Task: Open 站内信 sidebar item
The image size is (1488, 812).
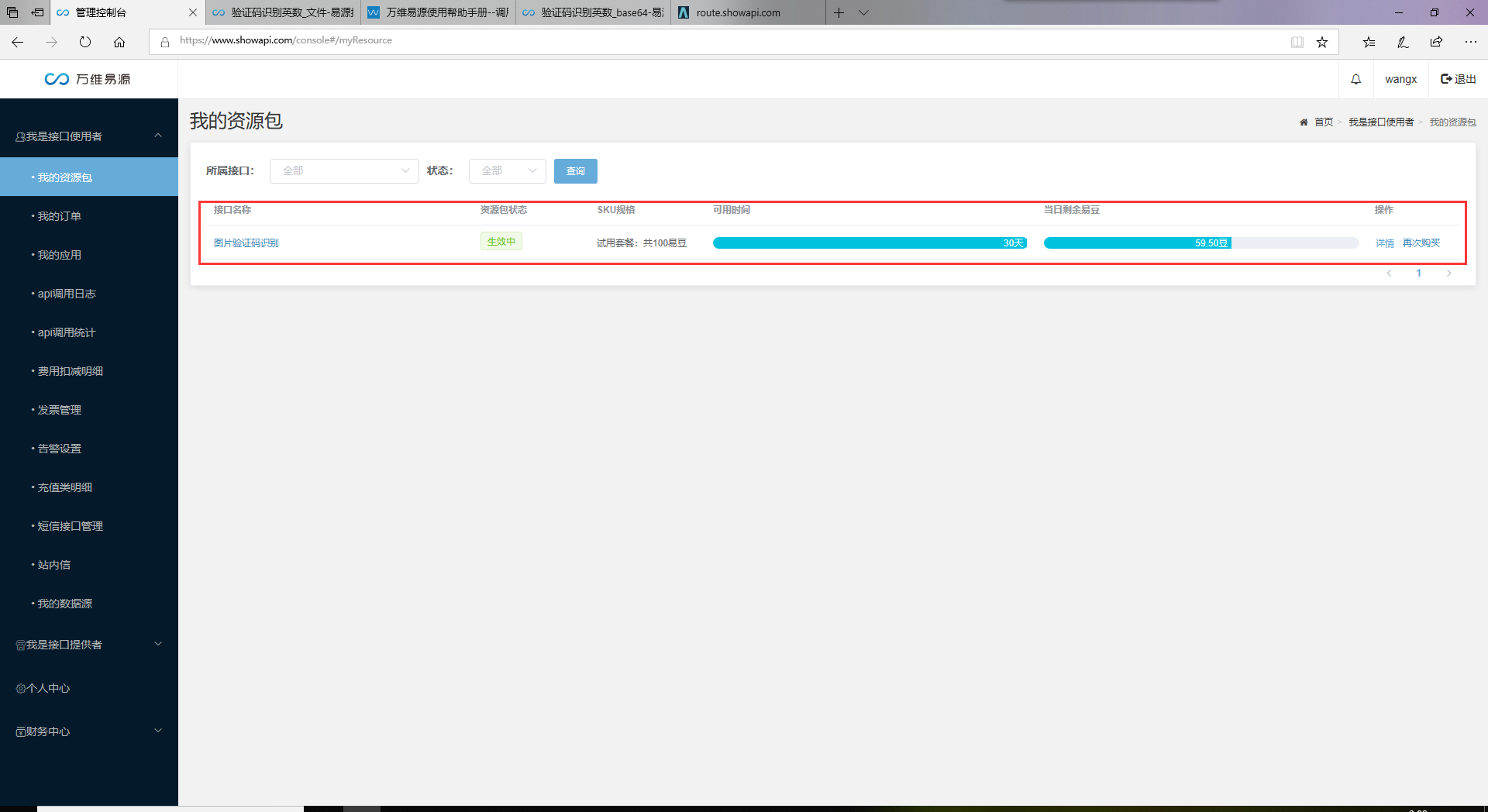Action: click(89, 565)
